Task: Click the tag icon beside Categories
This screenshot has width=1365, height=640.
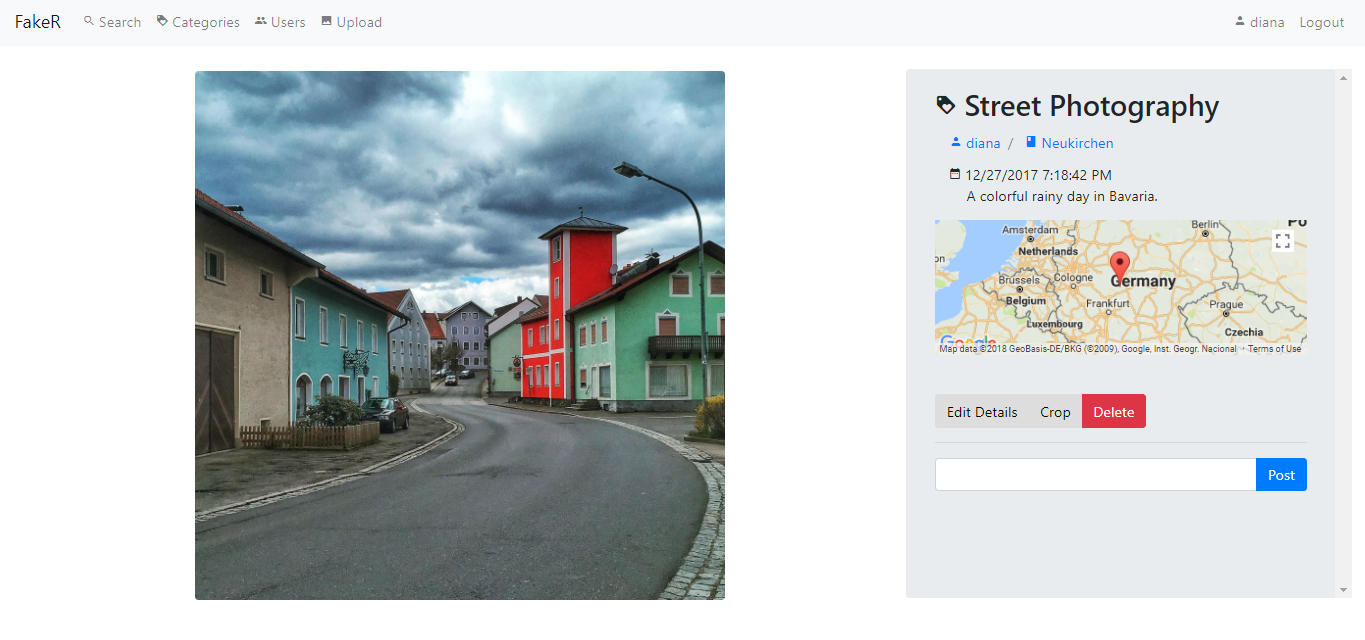Action: 162,21
